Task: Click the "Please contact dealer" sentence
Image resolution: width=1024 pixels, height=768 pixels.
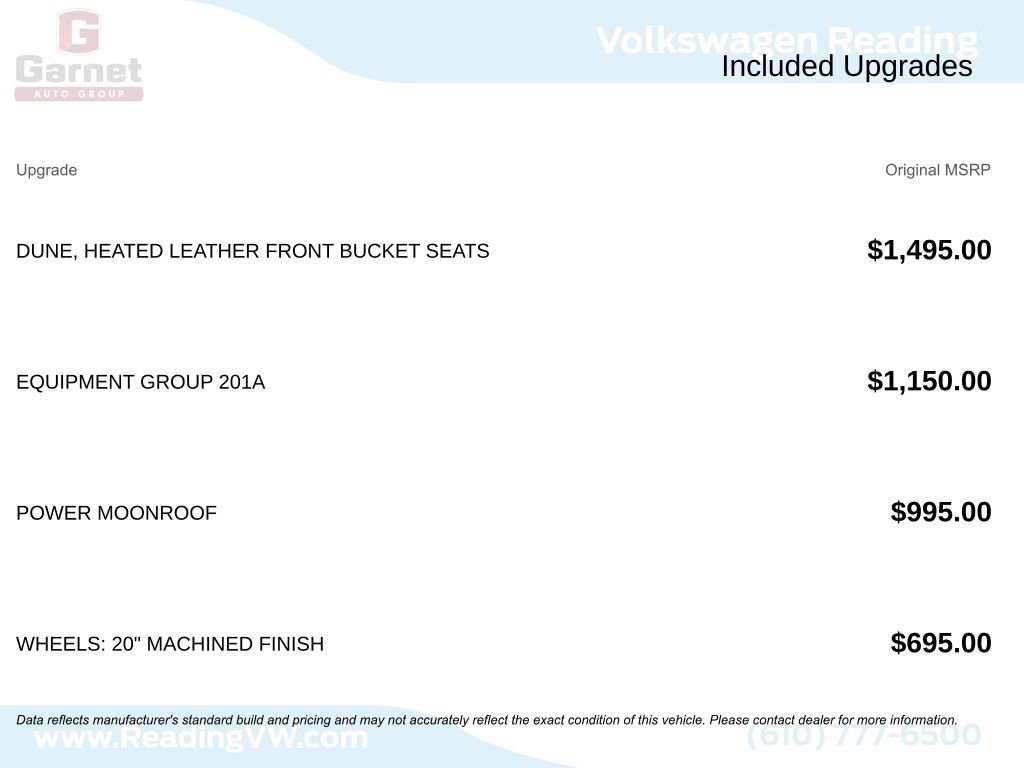Action: (833, 720)
